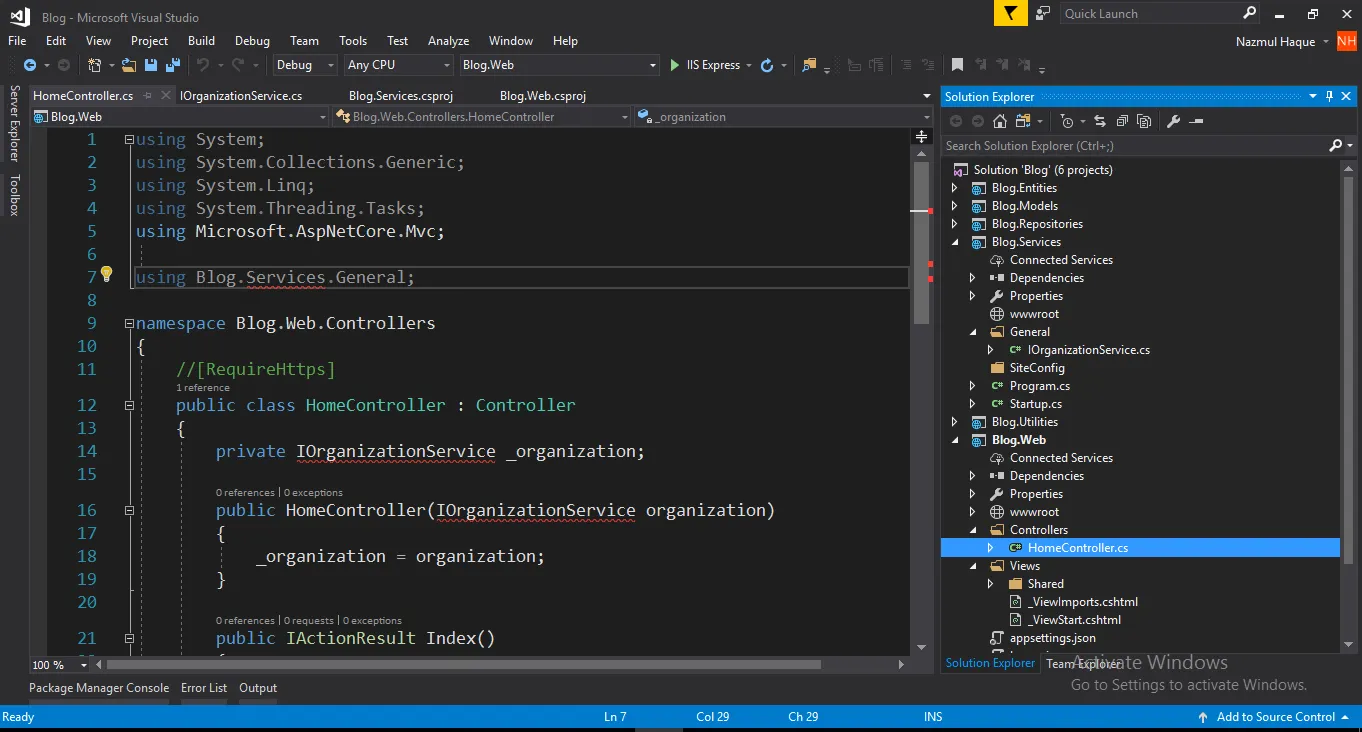Screen dimensions: 1362x732
Task: Toggle auto-hide pin for Solution Explorer
Action: 1329,96
